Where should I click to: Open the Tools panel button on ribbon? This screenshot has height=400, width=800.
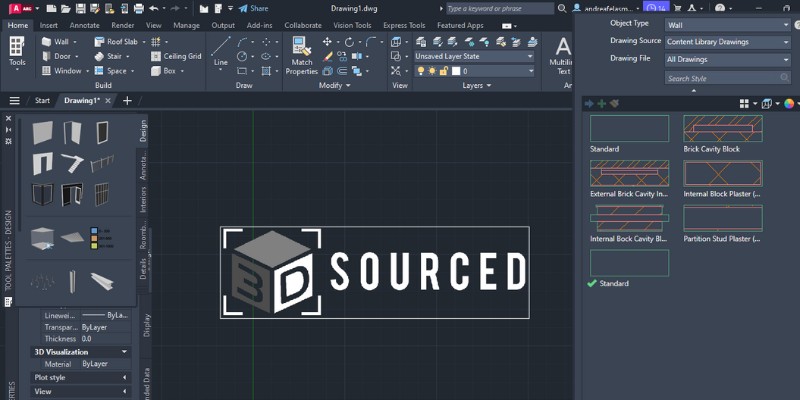point(17,54)
